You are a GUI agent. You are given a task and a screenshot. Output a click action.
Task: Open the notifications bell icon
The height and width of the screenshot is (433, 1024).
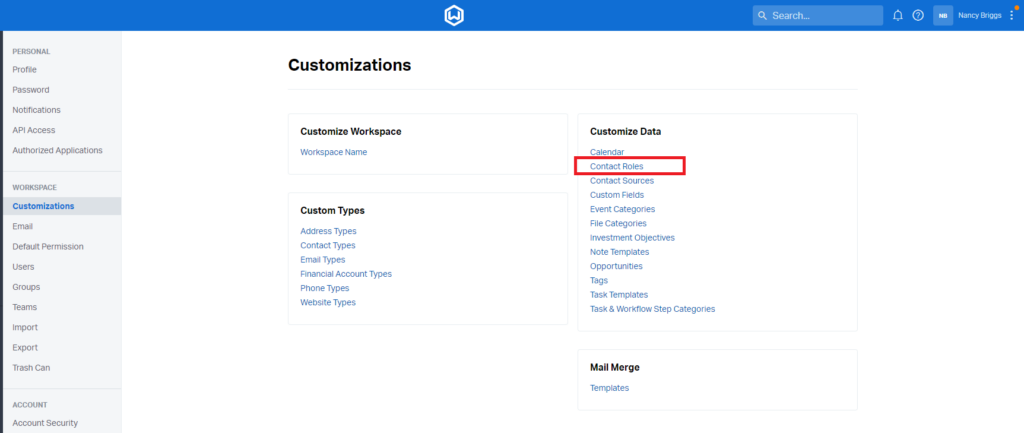(x=898, y=16)
